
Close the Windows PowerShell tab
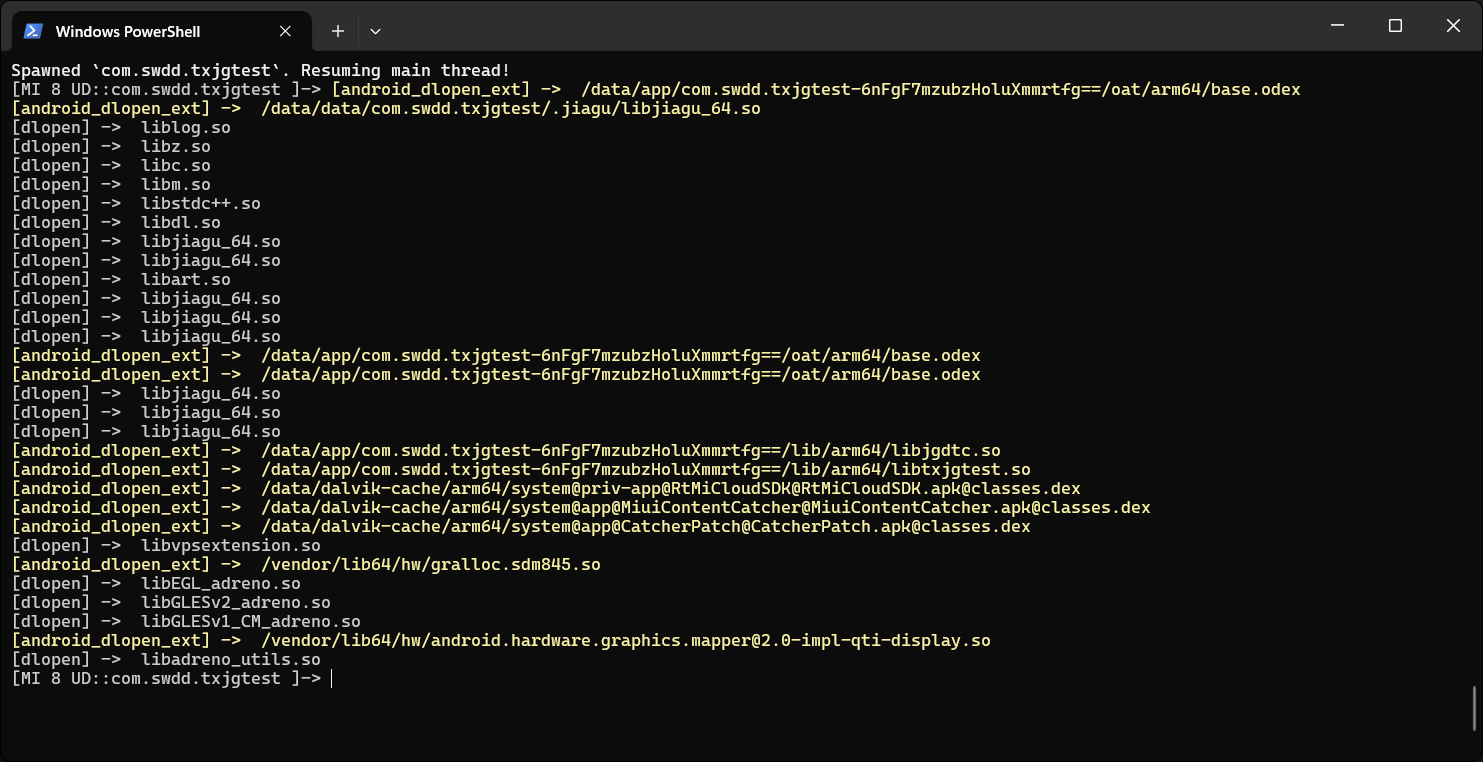click(x=285, y=31)
